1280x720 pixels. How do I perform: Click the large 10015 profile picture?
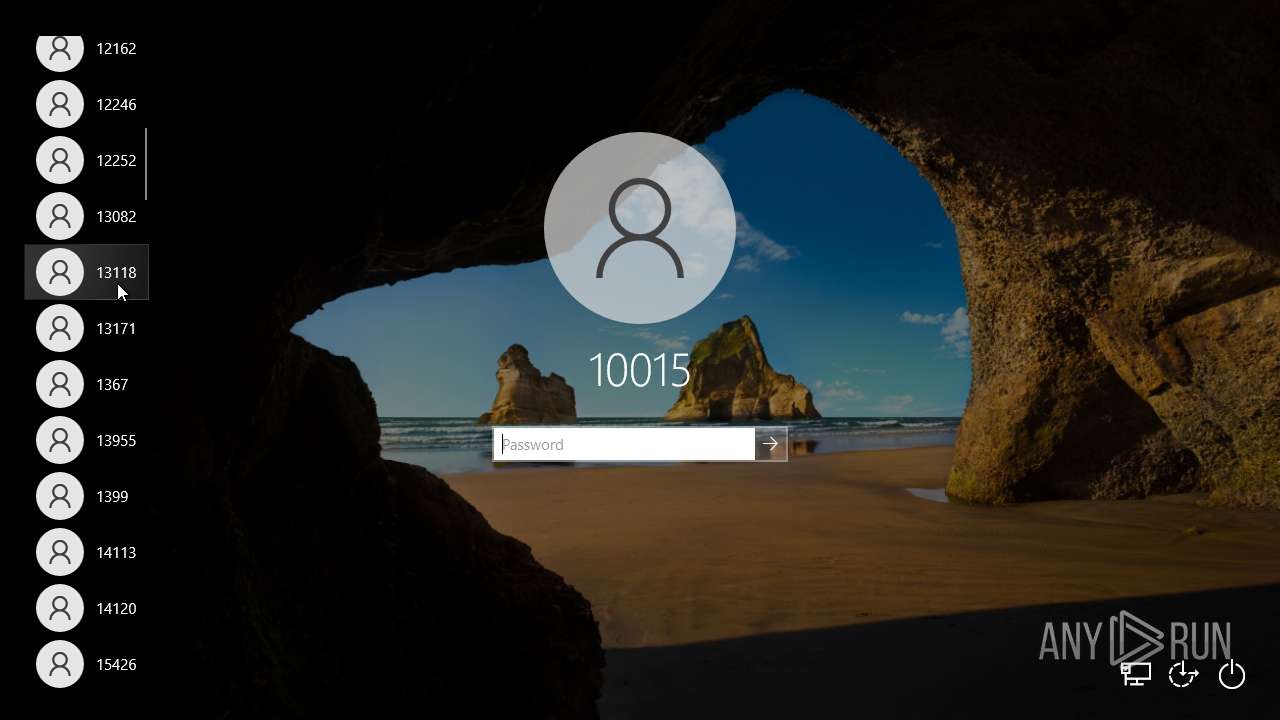pyautogui.click(x=640, y=228)
